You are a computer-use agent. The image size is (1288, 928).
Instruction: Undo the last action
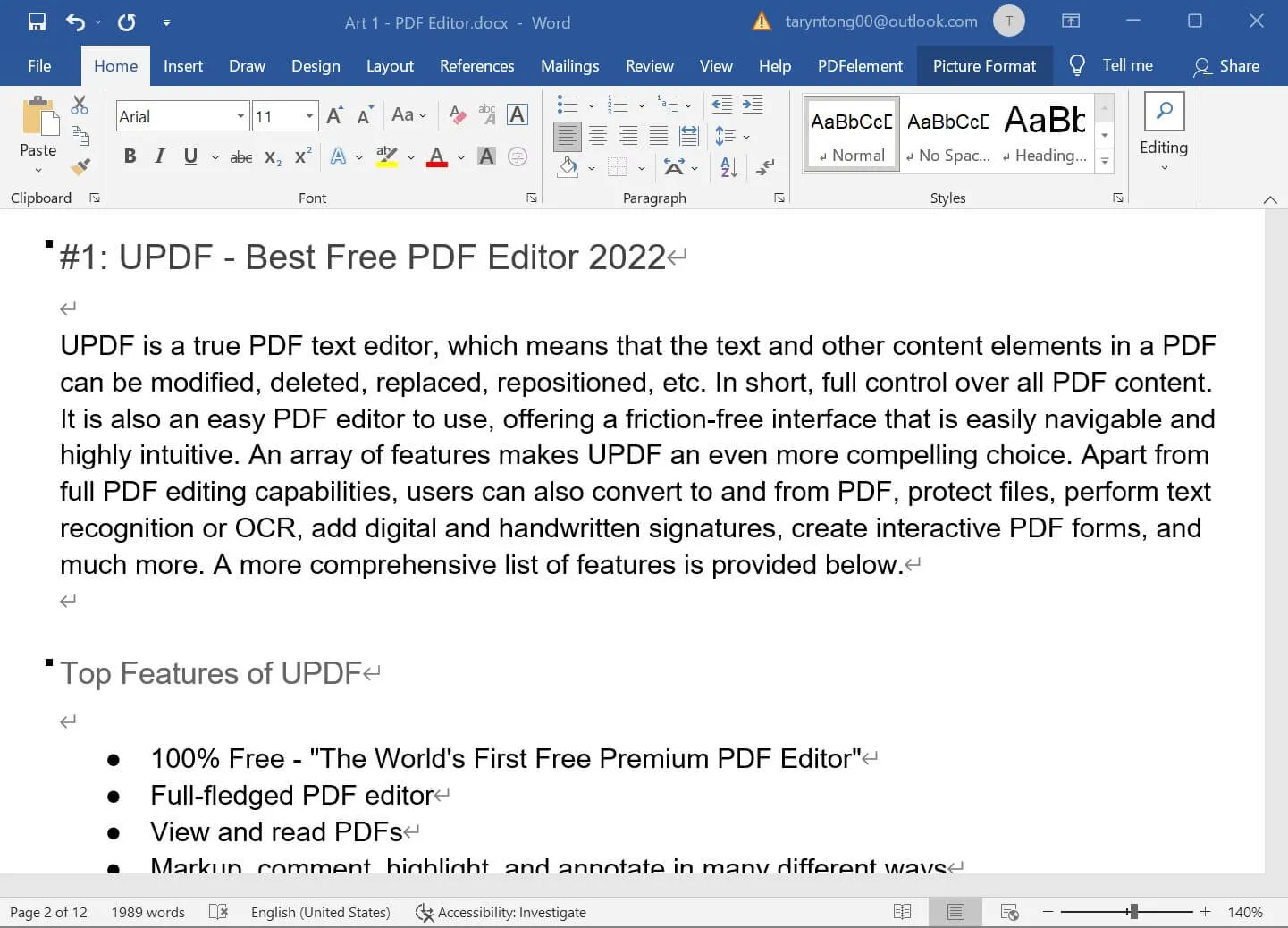click(x=75, y=22)
